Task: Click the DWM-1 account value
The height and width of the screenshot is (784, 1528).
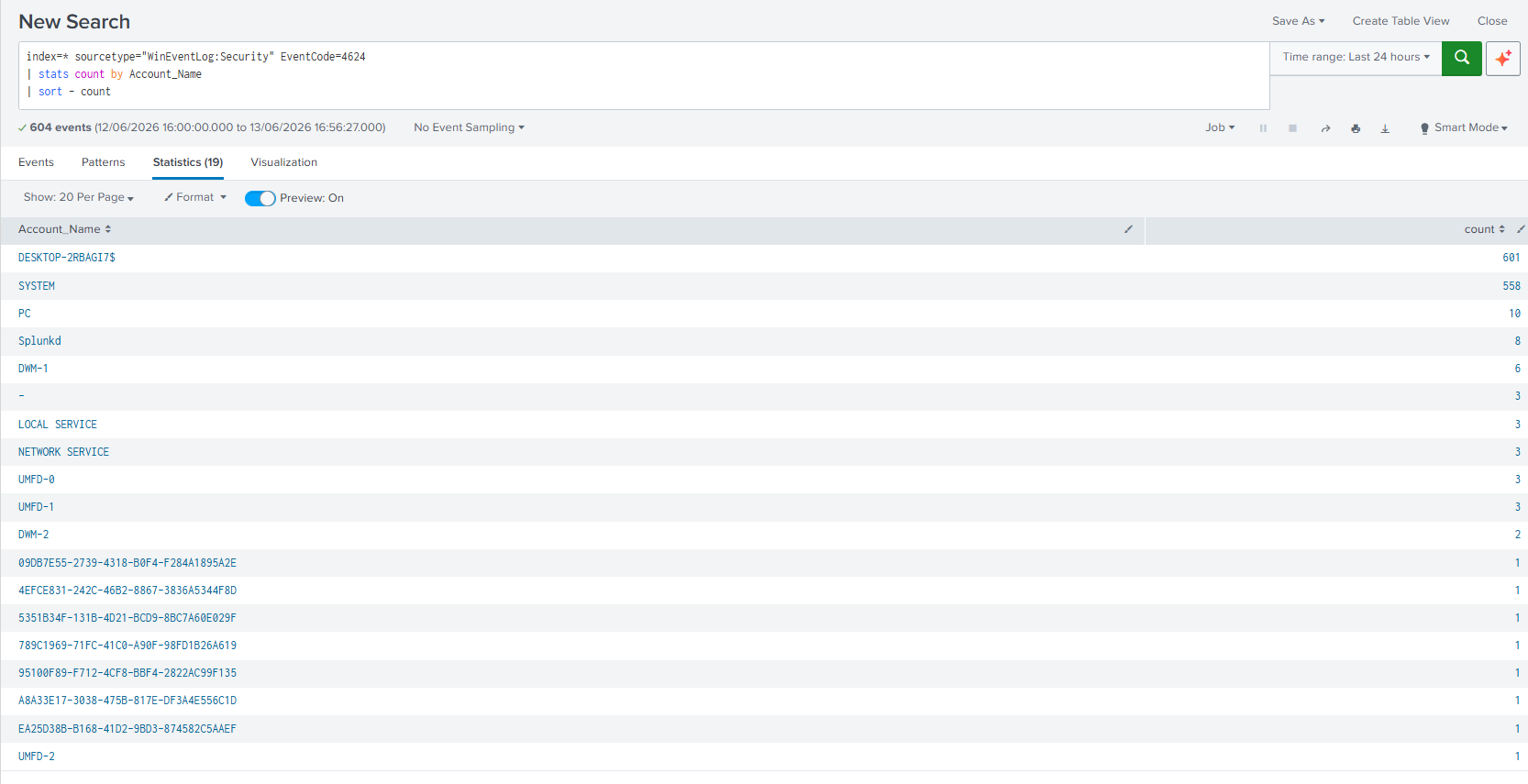Action: pos(33,369)
